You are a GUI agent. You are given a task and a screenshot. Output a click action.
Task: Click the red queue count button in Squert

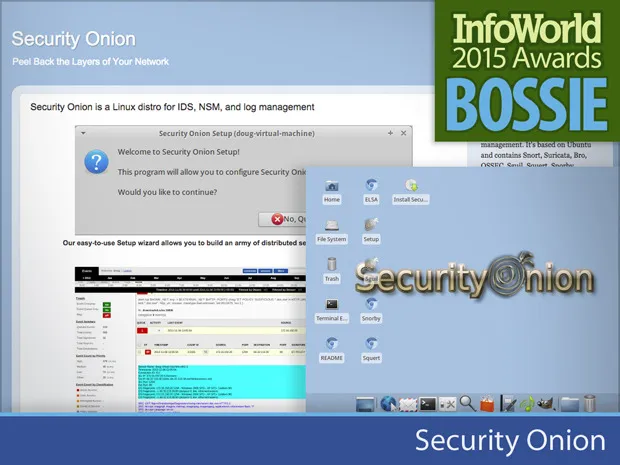click(x=142, y=330)
